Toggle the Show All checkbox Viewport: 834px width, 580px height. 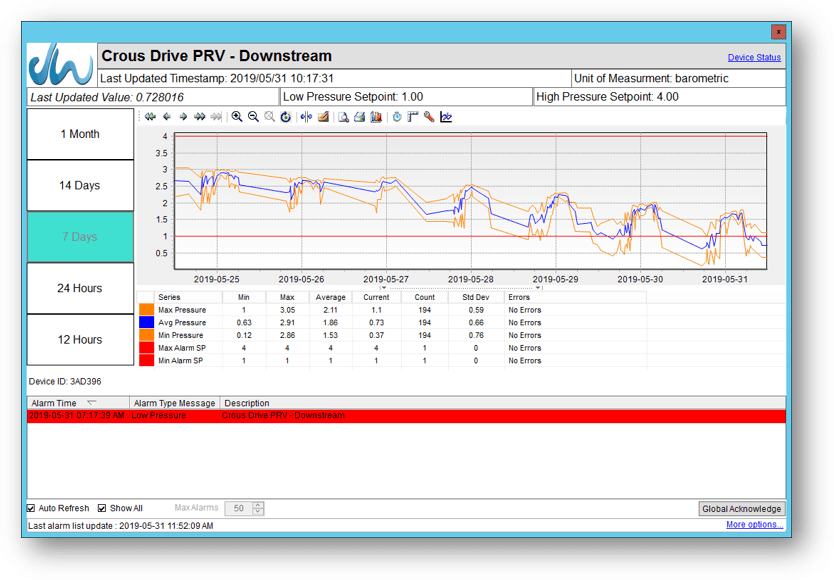click(102, 508)
